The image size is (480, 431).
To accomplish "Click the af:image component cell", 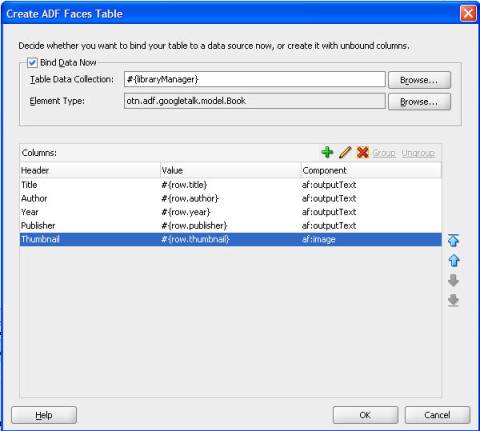I will [x=371, y=239].
